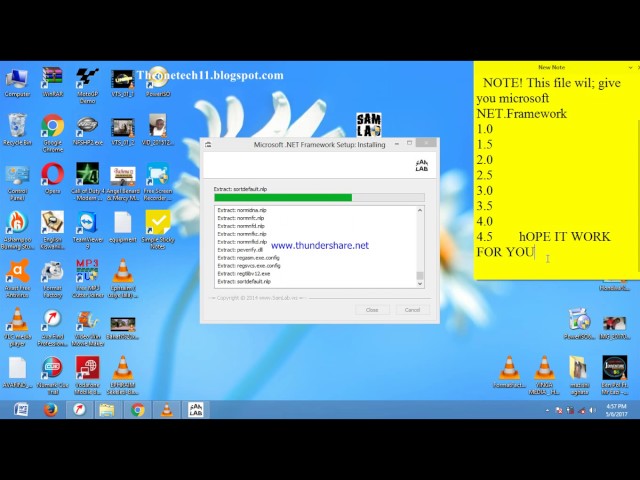Screen dimensions: 640x480
Task: Launch the Opera browser desktop shortcut
Action: coord(53,179)
